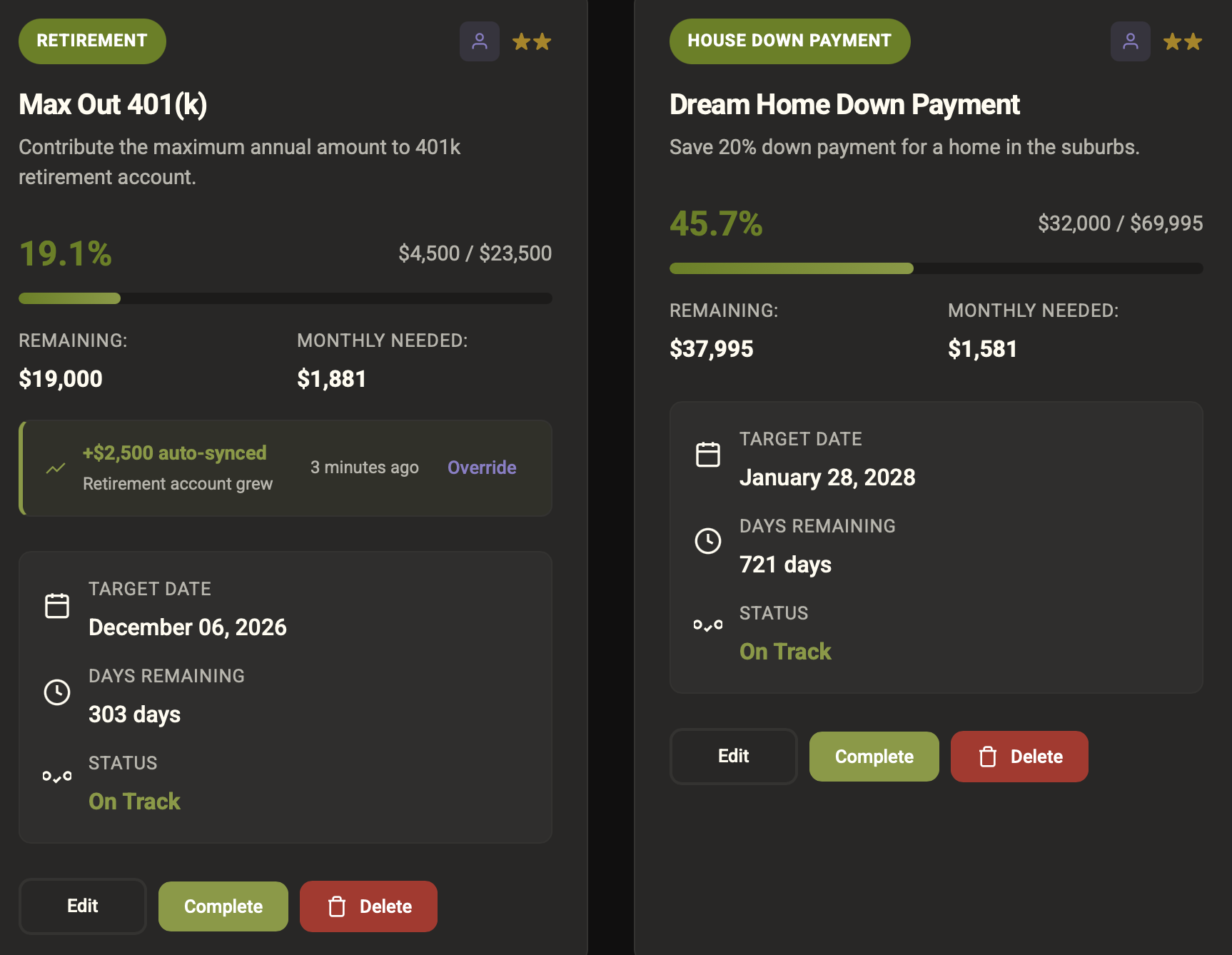Image resolution: width=1232 pixels, height=955 pixels.
Task: Delete the Max Out 401(k) goal
Action: click(368, 906)
